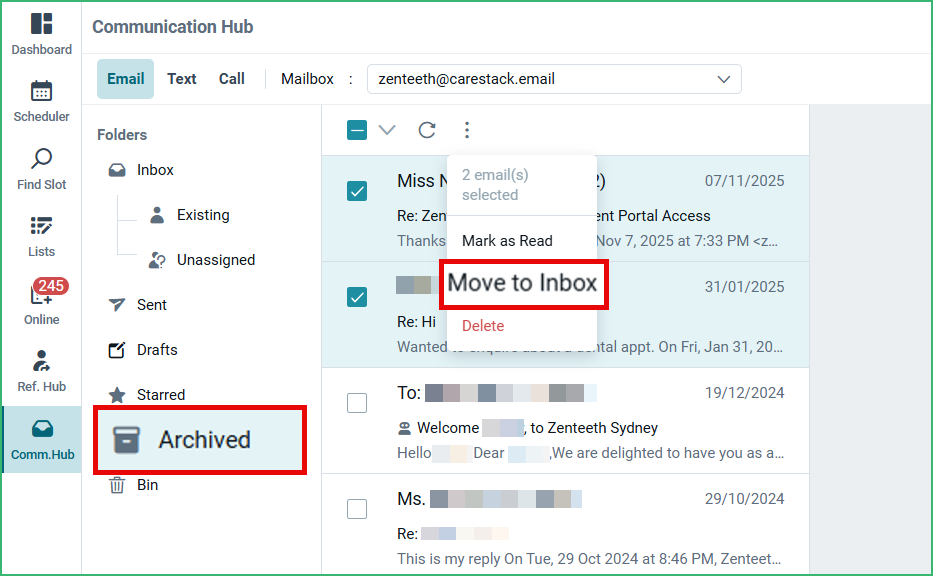Open the Existing subfolder

203,215
